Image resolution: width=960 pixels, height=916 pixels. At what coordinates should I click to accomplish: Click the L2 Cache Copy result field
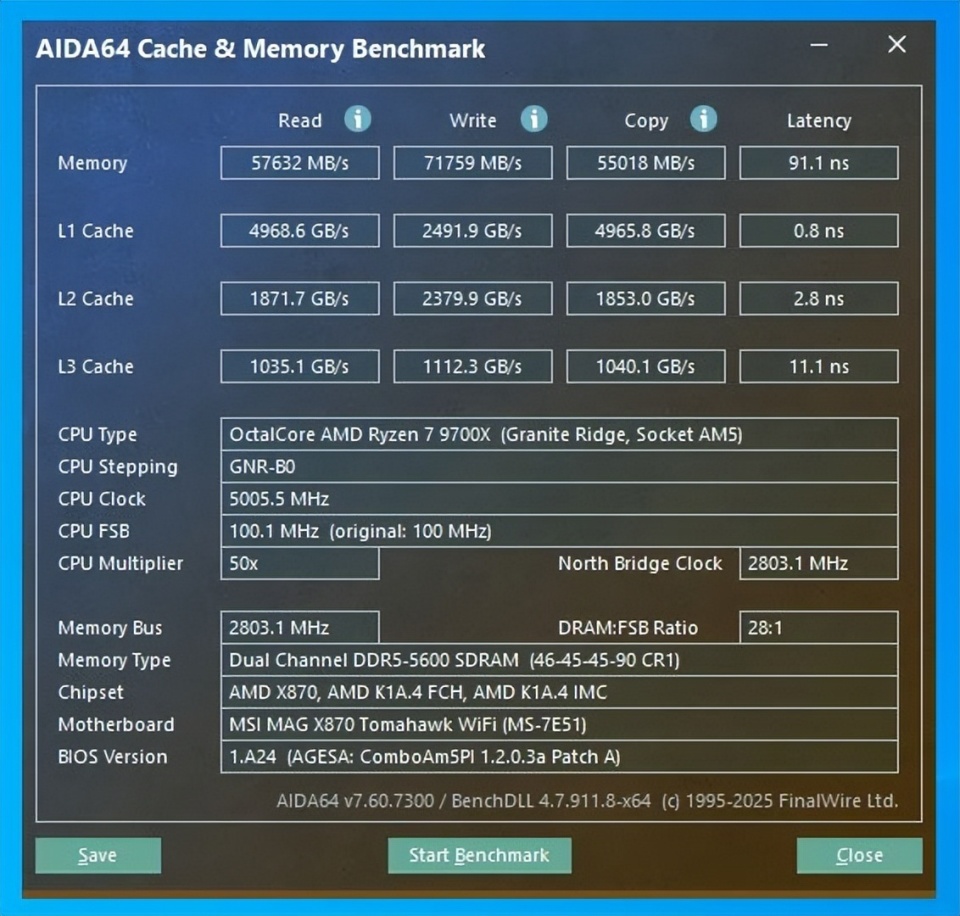645,298
